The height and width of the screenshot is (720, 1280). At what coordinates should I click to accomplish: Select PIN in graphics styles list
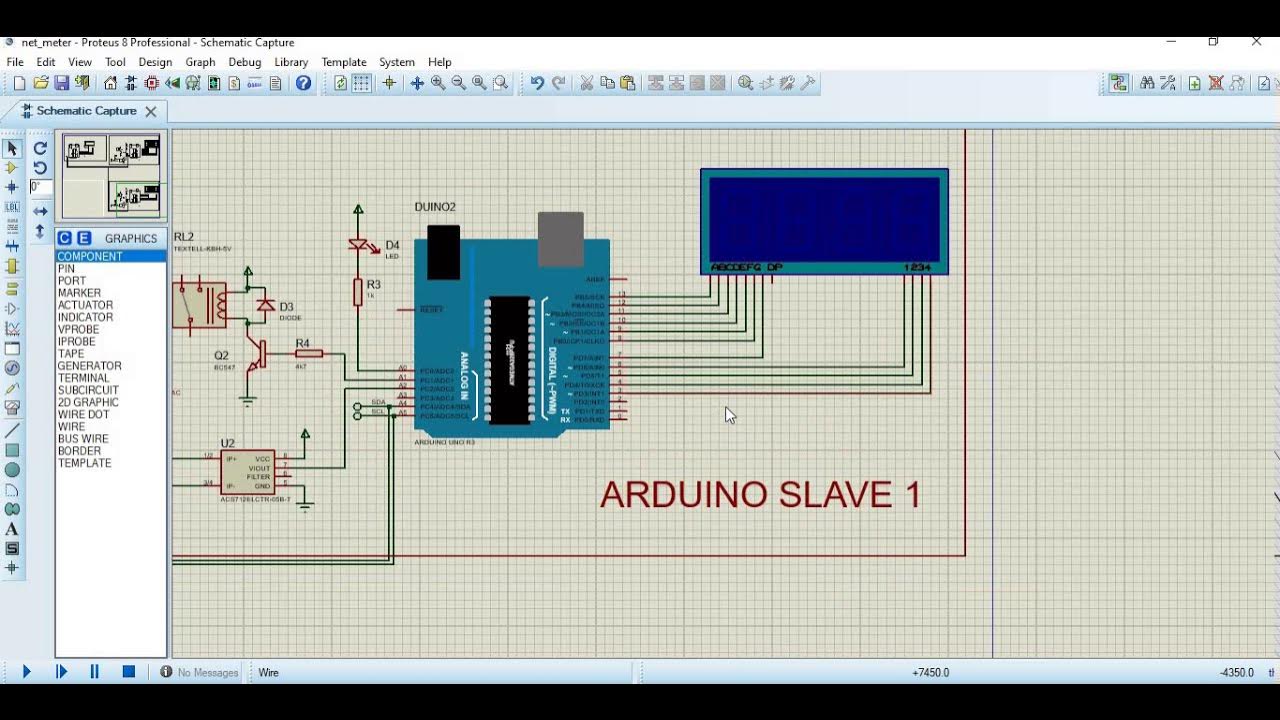111,269
